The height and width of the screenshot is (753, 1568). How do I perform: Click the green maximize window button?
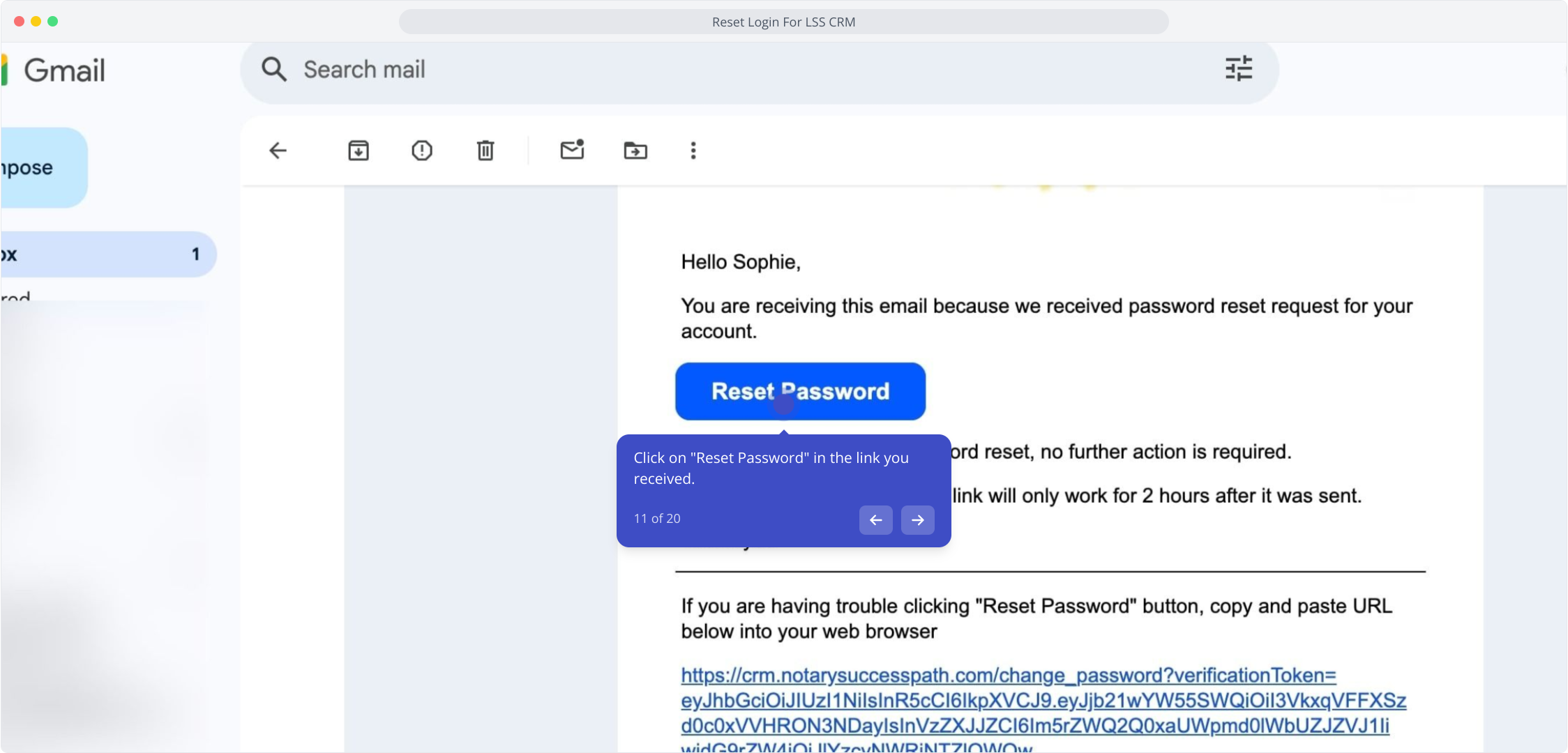click(x=53, y=22)
